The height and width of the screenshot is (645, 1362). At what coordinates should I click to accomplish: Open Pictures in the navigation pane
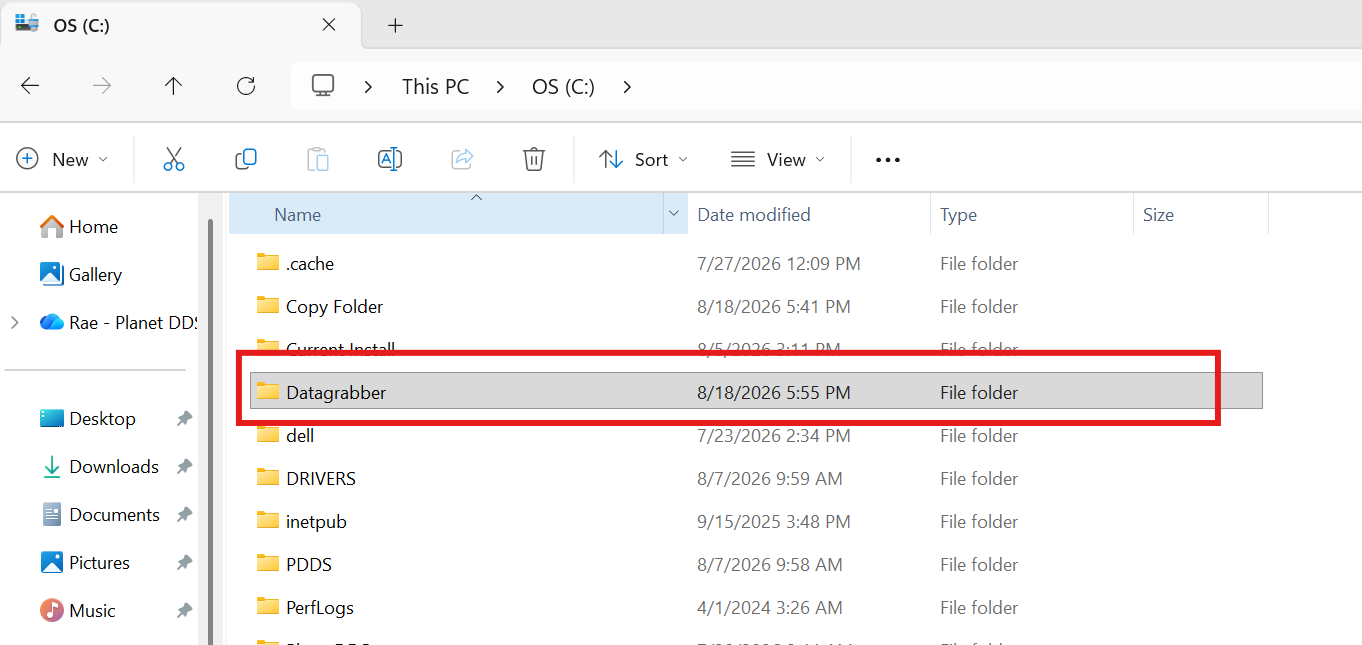[x=85, y=563]
